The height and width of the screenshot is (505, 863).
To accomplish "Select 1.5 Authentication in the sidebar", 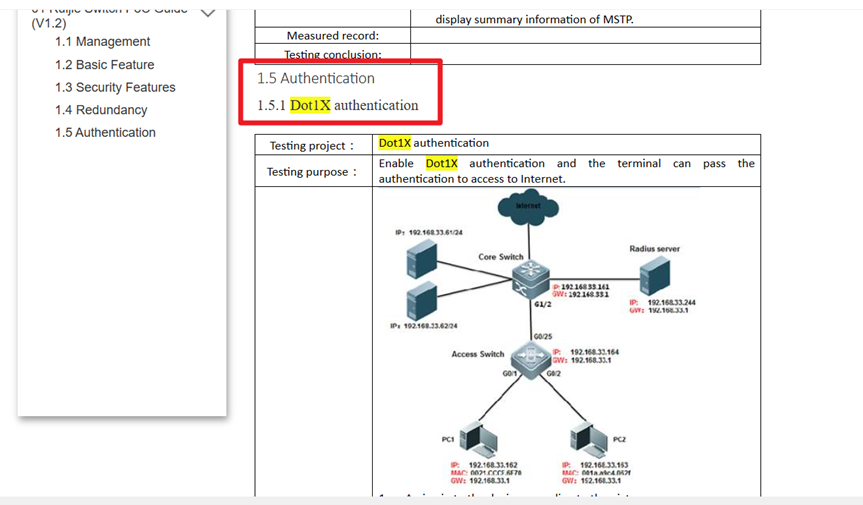I will 105,133.
